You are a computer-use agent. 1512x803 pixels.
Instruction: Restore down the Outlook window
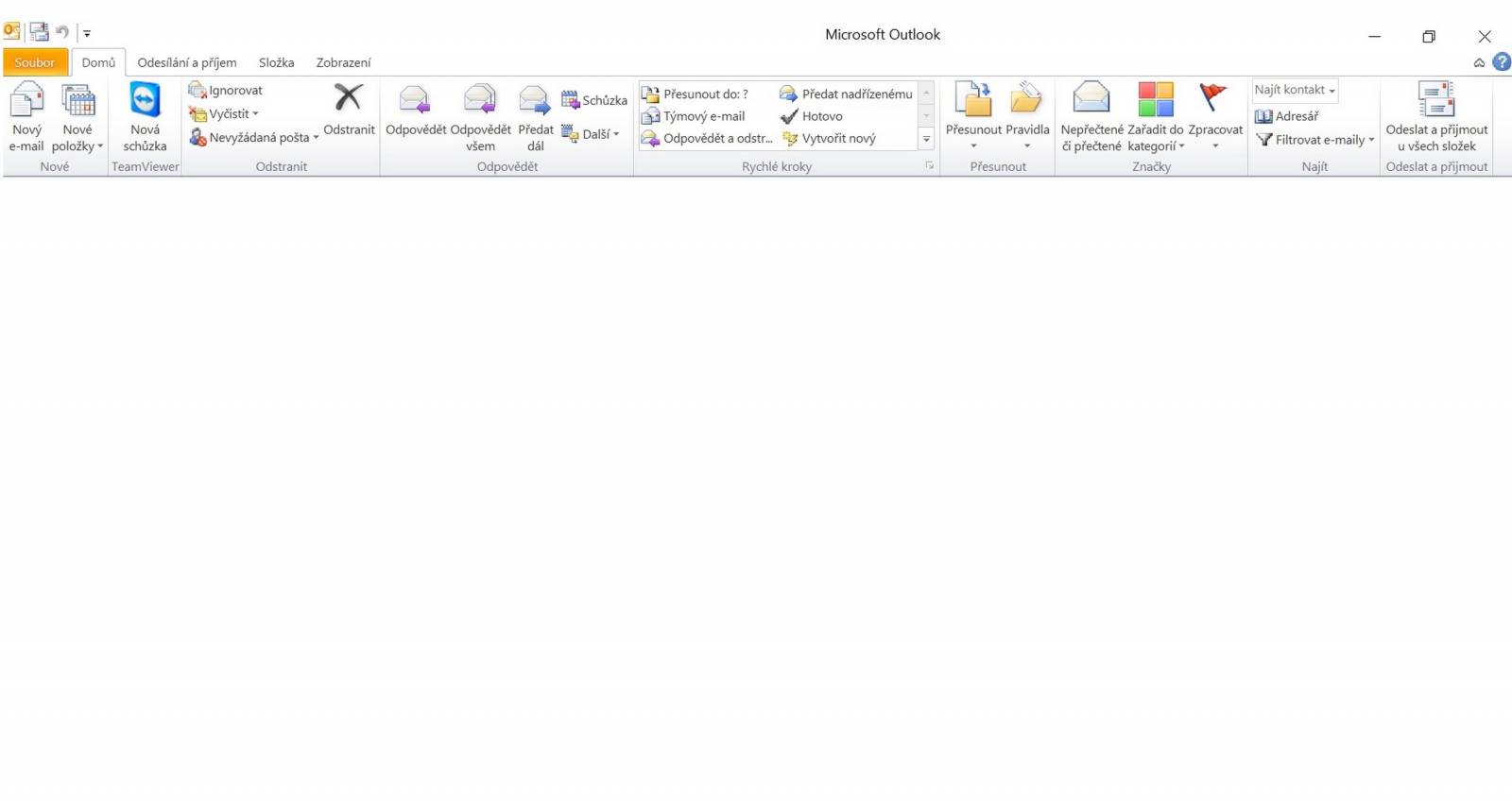click(x=1429, y=36)
